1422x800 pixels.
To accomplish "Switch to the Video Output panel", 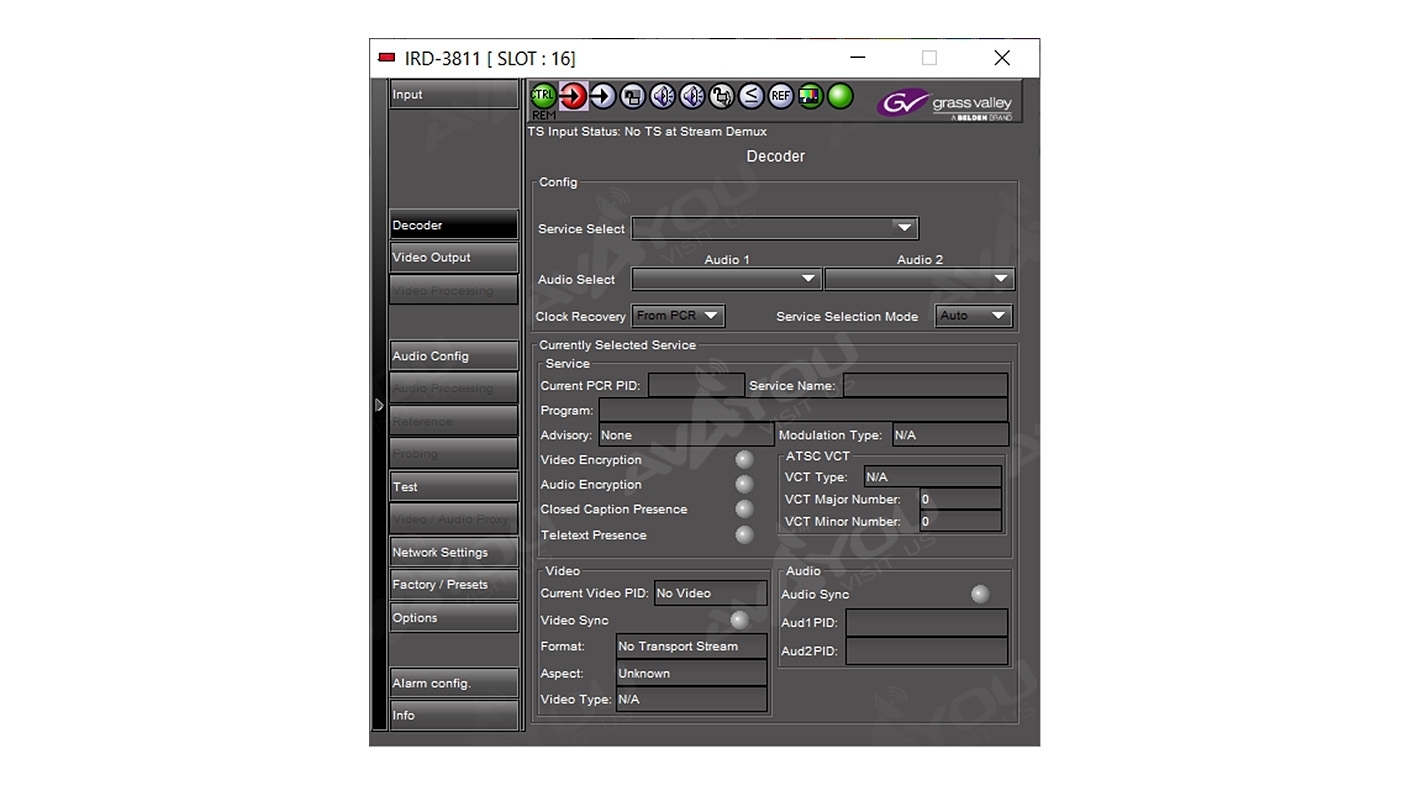I will (x=454, y=258).
